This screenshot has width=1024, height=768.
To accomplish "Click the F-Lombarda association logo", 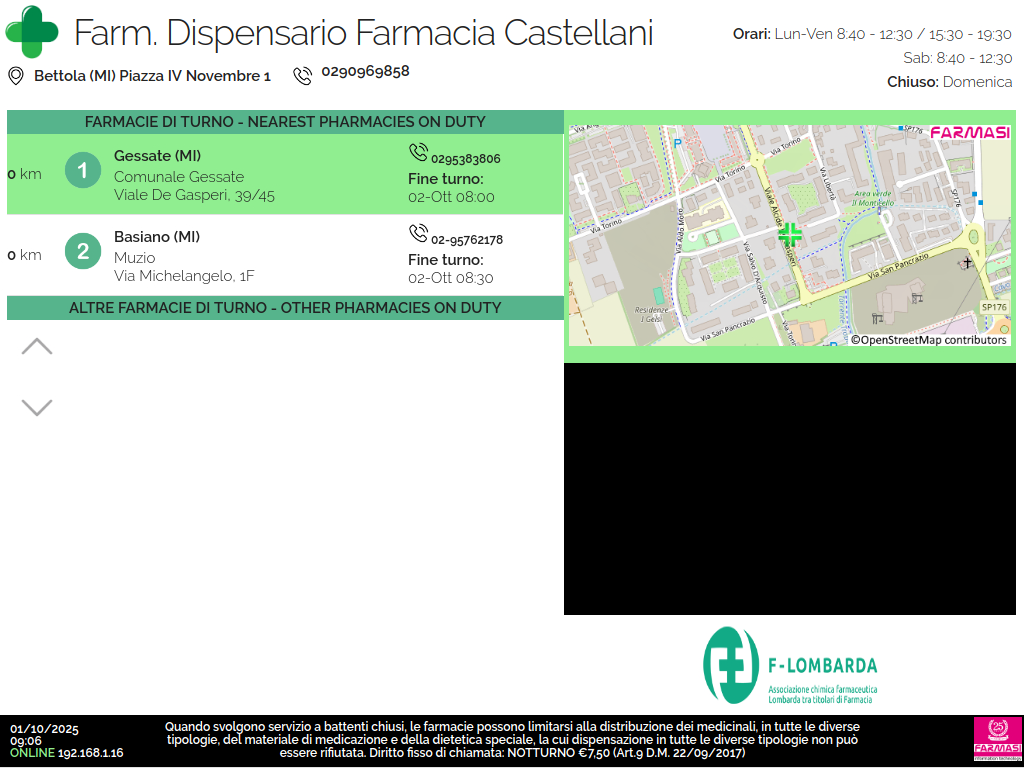I will 790,666.
